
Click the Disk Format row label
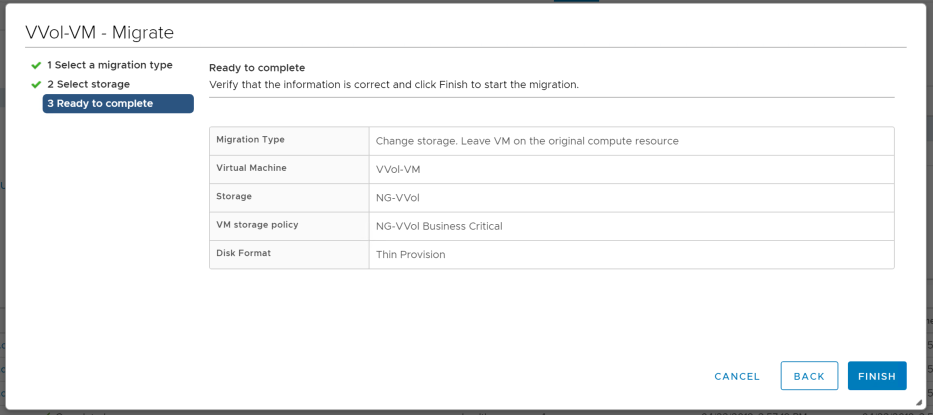pos(243,253)
